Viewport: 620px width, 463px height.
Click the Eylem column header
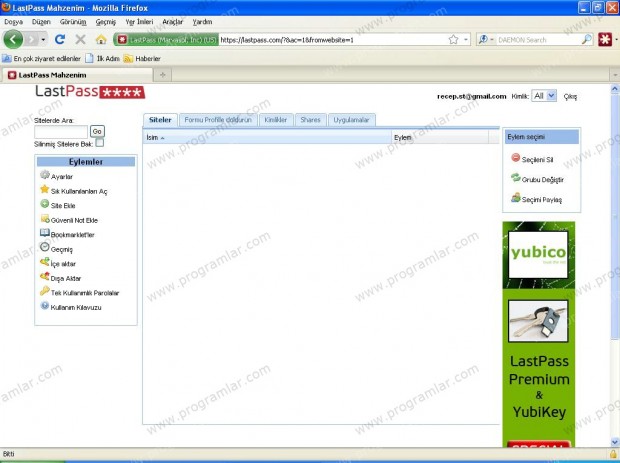coord(440,137)
